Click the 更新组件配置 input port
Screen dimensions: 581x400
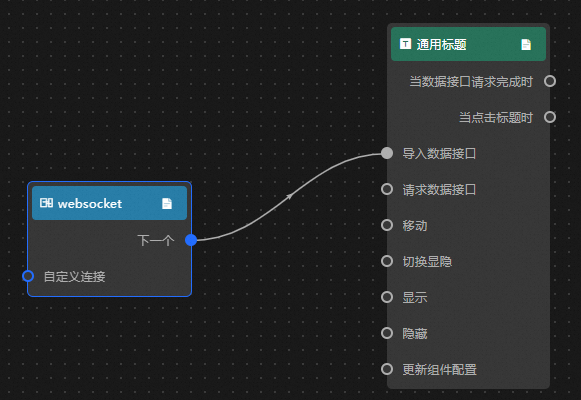pos(387,369)
